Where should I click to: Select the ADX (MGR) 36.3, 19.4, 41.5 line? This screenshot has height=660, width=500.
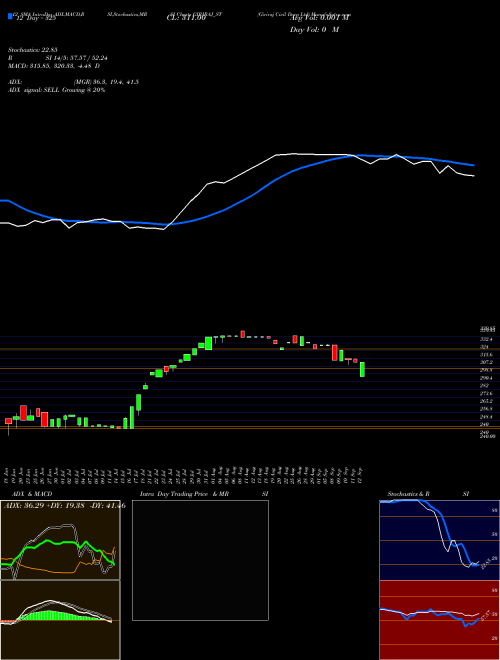pyautogui.click(x=73, y=82)
